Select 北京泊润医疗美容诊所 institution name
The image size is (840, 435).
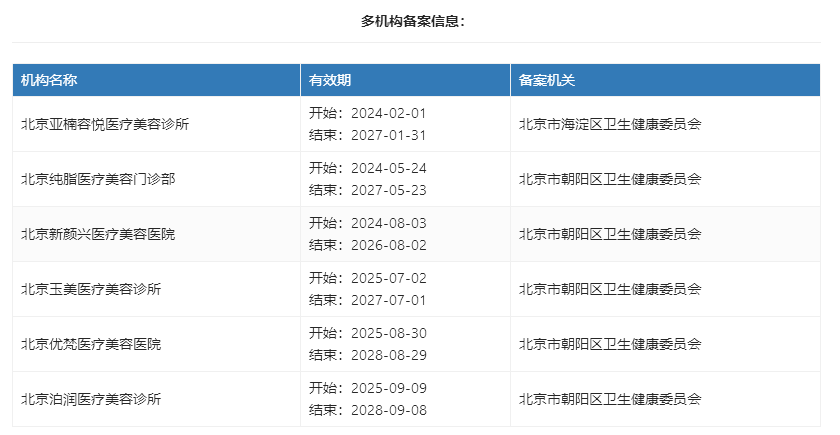(91, 399)
